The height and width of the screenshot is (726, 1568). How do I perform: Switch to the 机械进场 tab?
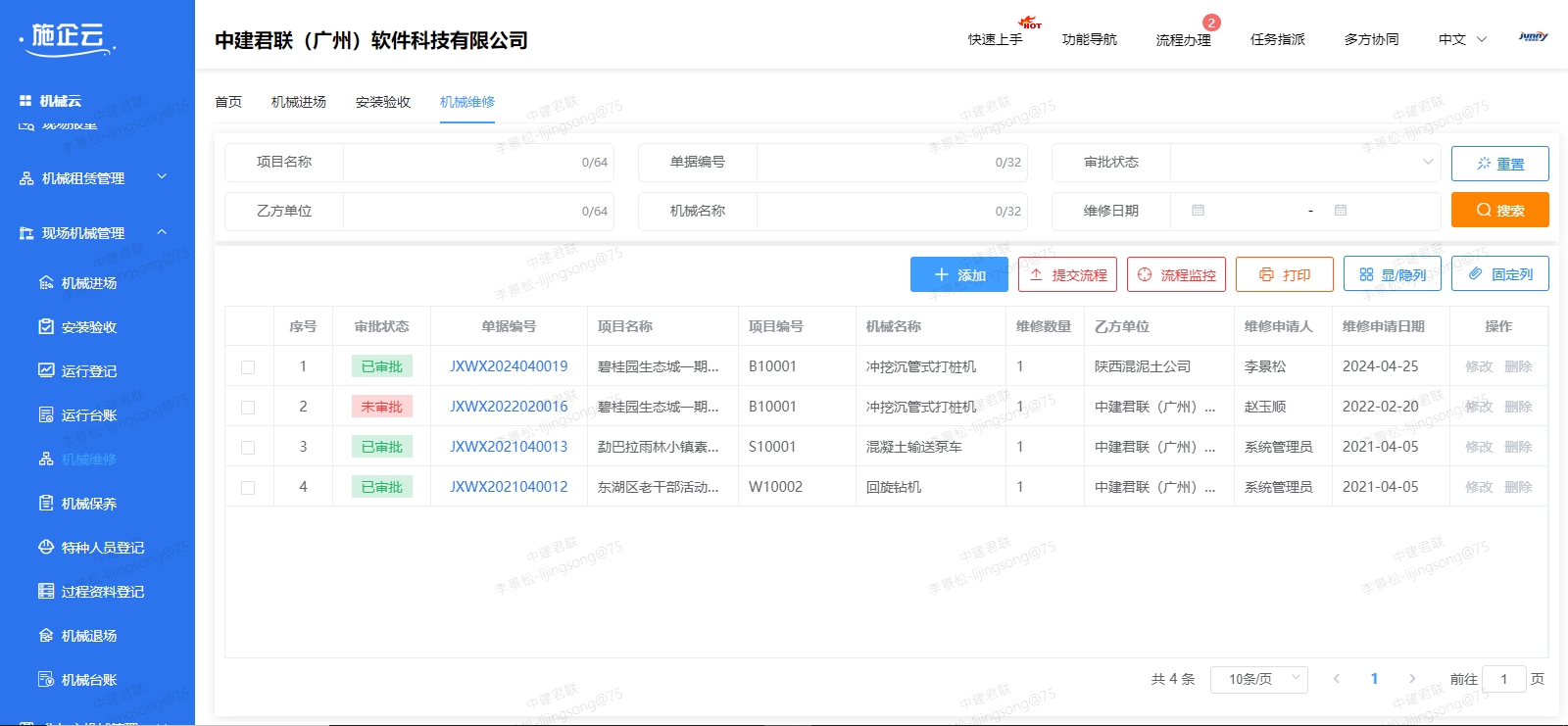point(299,102)
